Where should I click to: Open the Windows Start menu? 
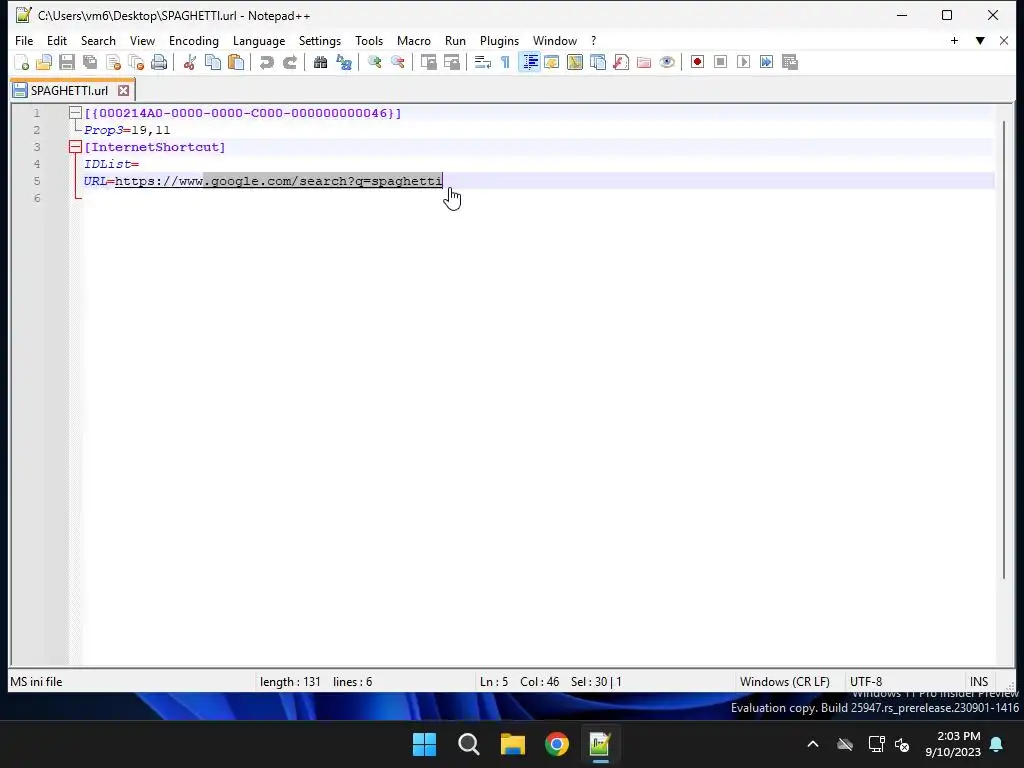pyautogui.click(x=424, y=744)
